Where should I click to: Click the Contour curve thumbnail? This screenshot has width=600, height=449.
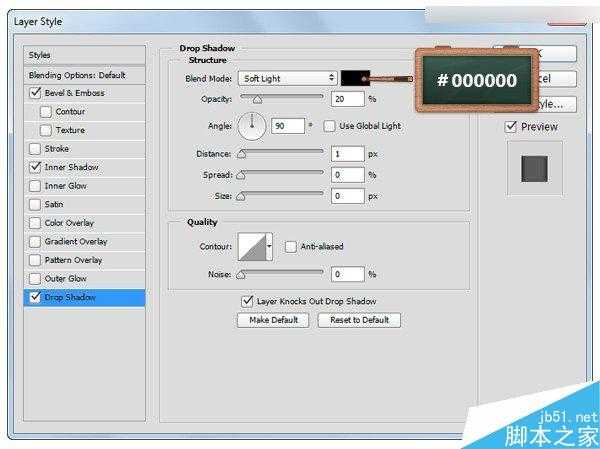[252, 246]
